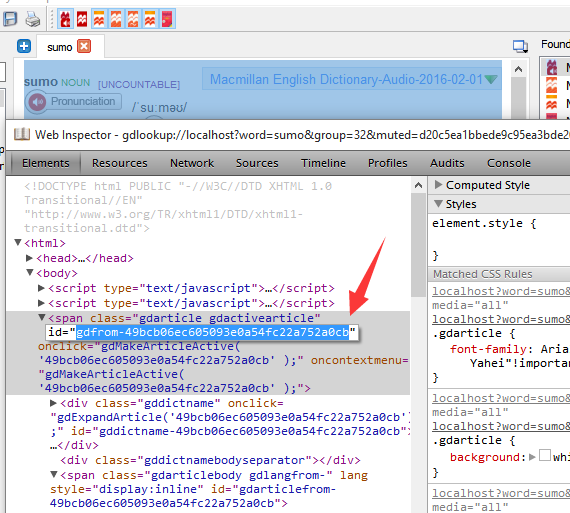Click the article scrollbar up arrow

(518, 69)
